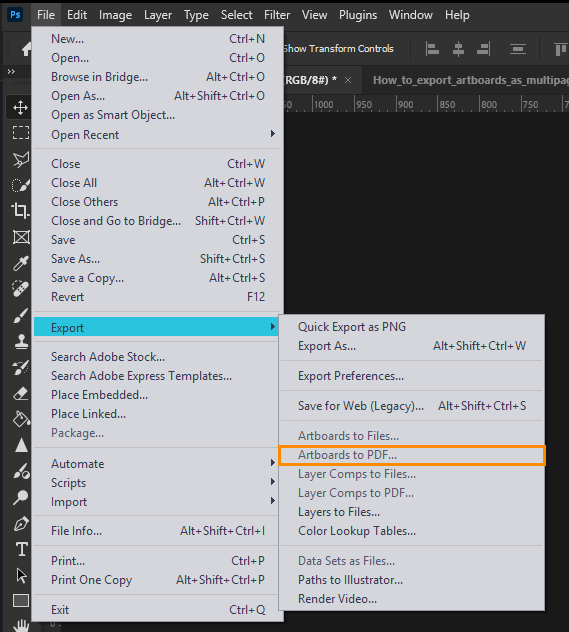Select the History Brush tool
This screenshot has width=569, height=632.
click(x=21, y=368)
